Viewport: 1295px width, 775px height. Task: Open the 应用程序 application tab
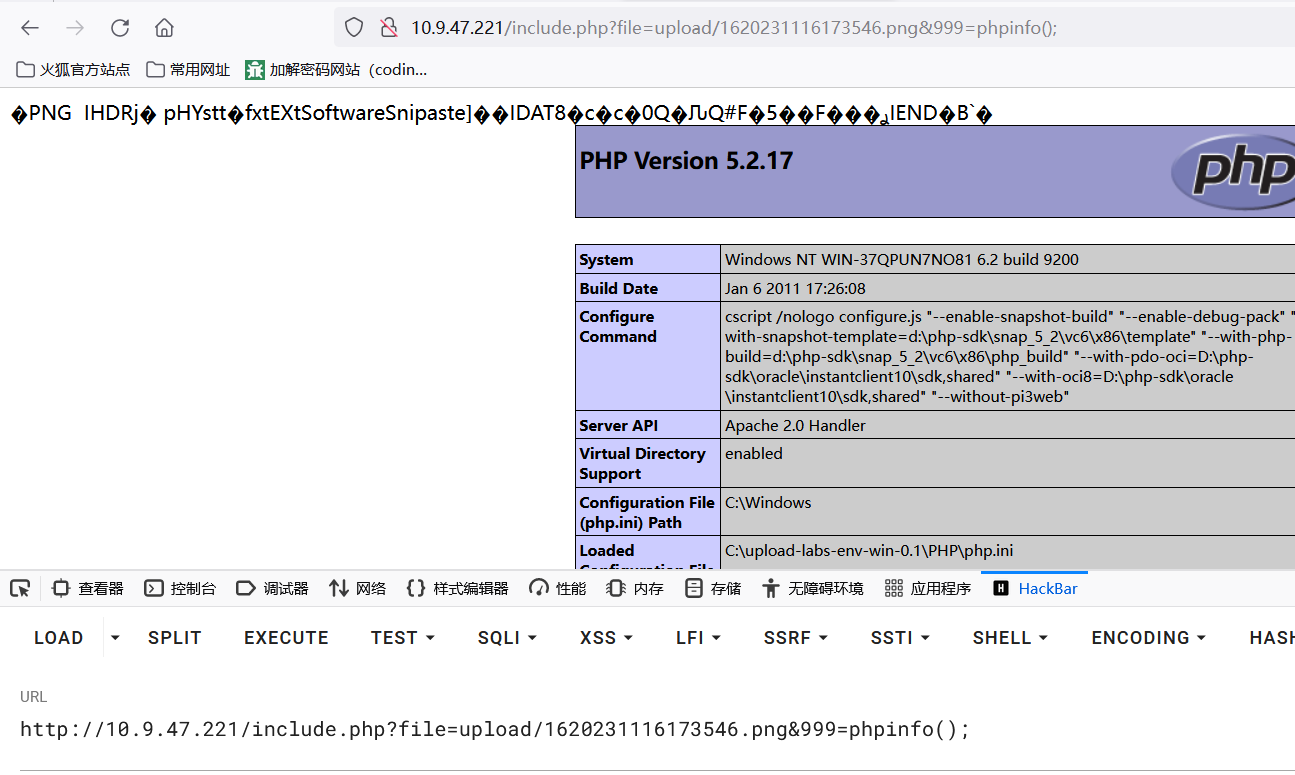[x=928, y=588]
